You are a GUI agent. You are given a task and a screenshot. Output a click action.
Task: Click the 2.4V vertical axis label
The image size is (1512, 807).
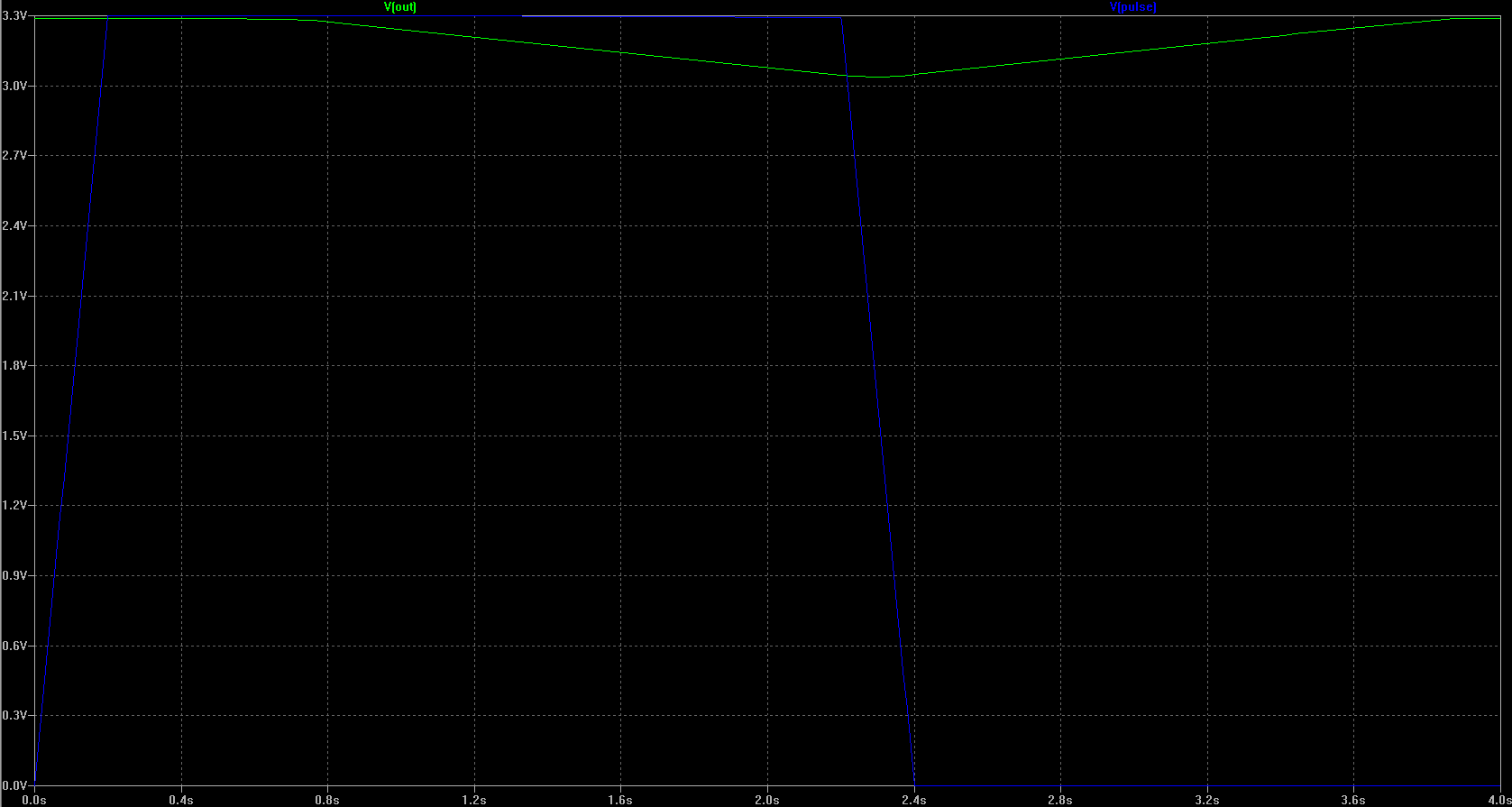click(16, 225)
